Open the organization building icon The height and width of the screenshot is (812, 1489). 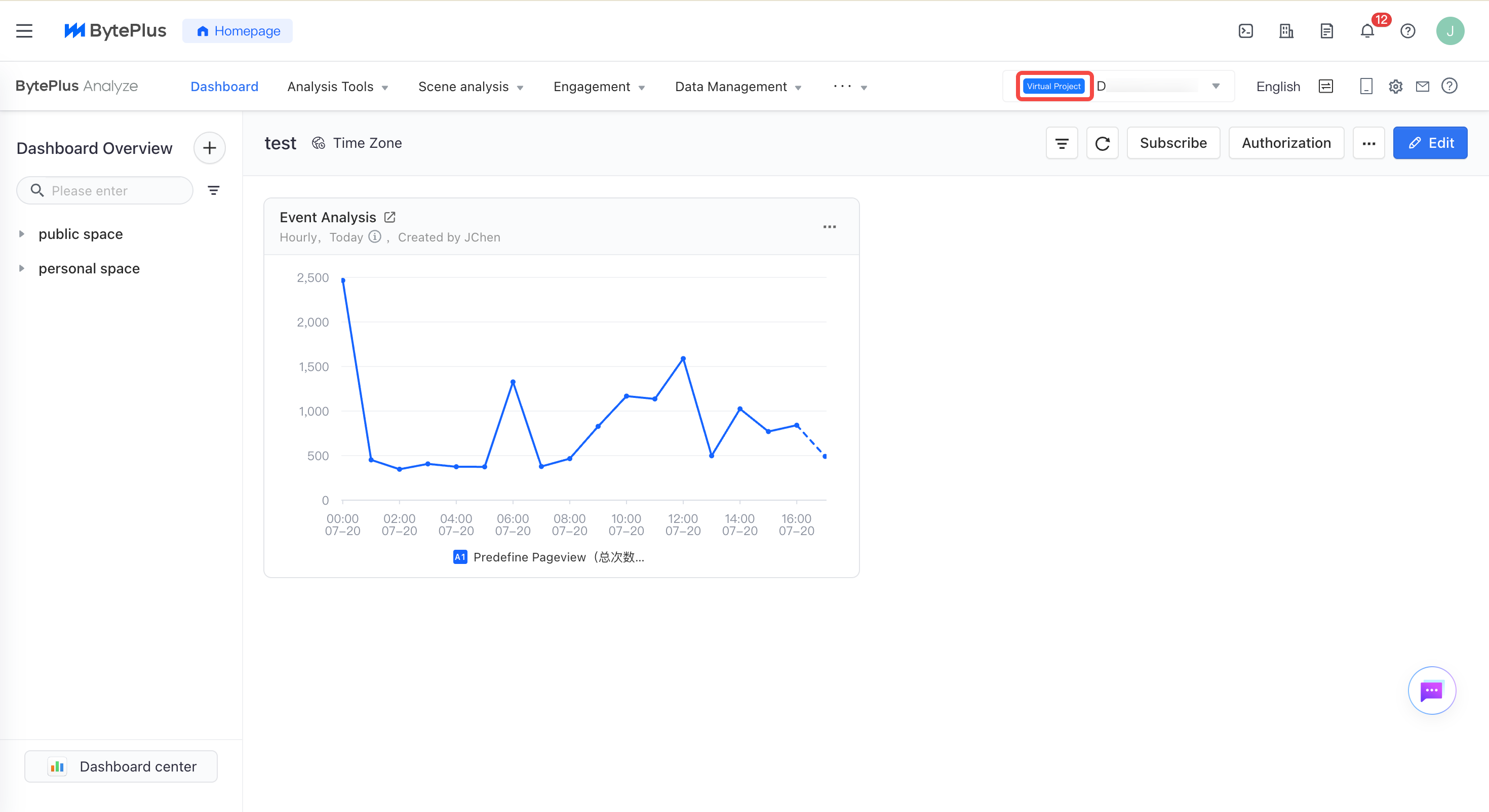point(1286,31)
